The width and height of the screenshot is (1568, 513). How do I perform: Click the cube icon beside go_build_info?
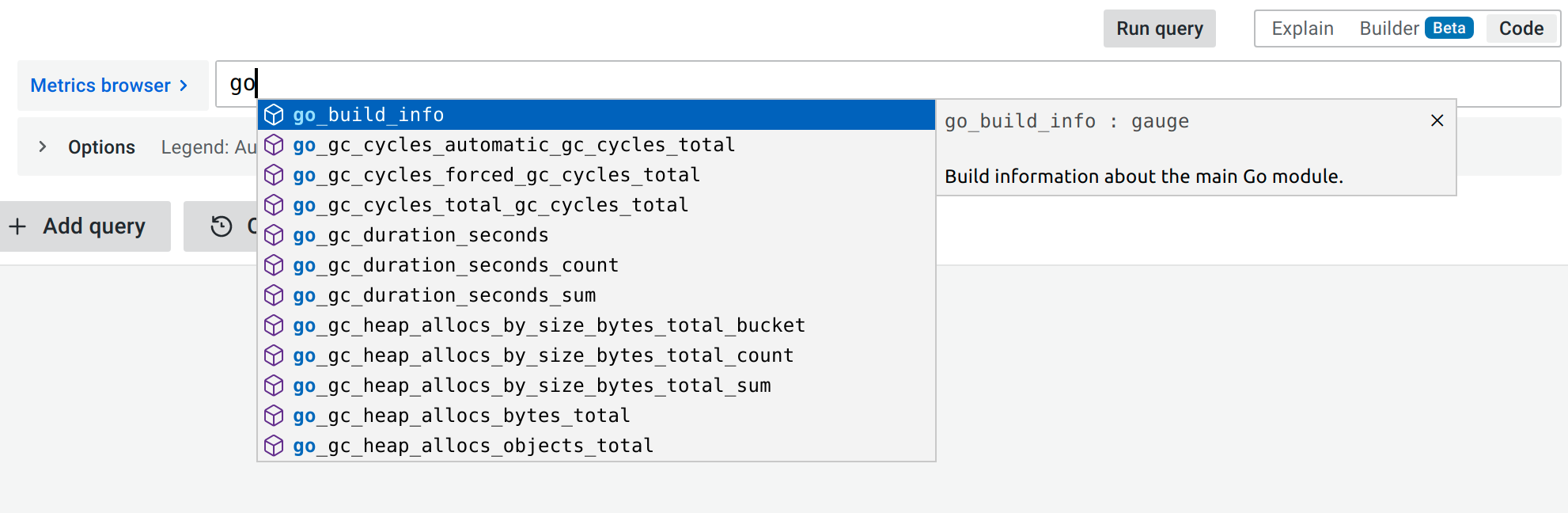274,115
